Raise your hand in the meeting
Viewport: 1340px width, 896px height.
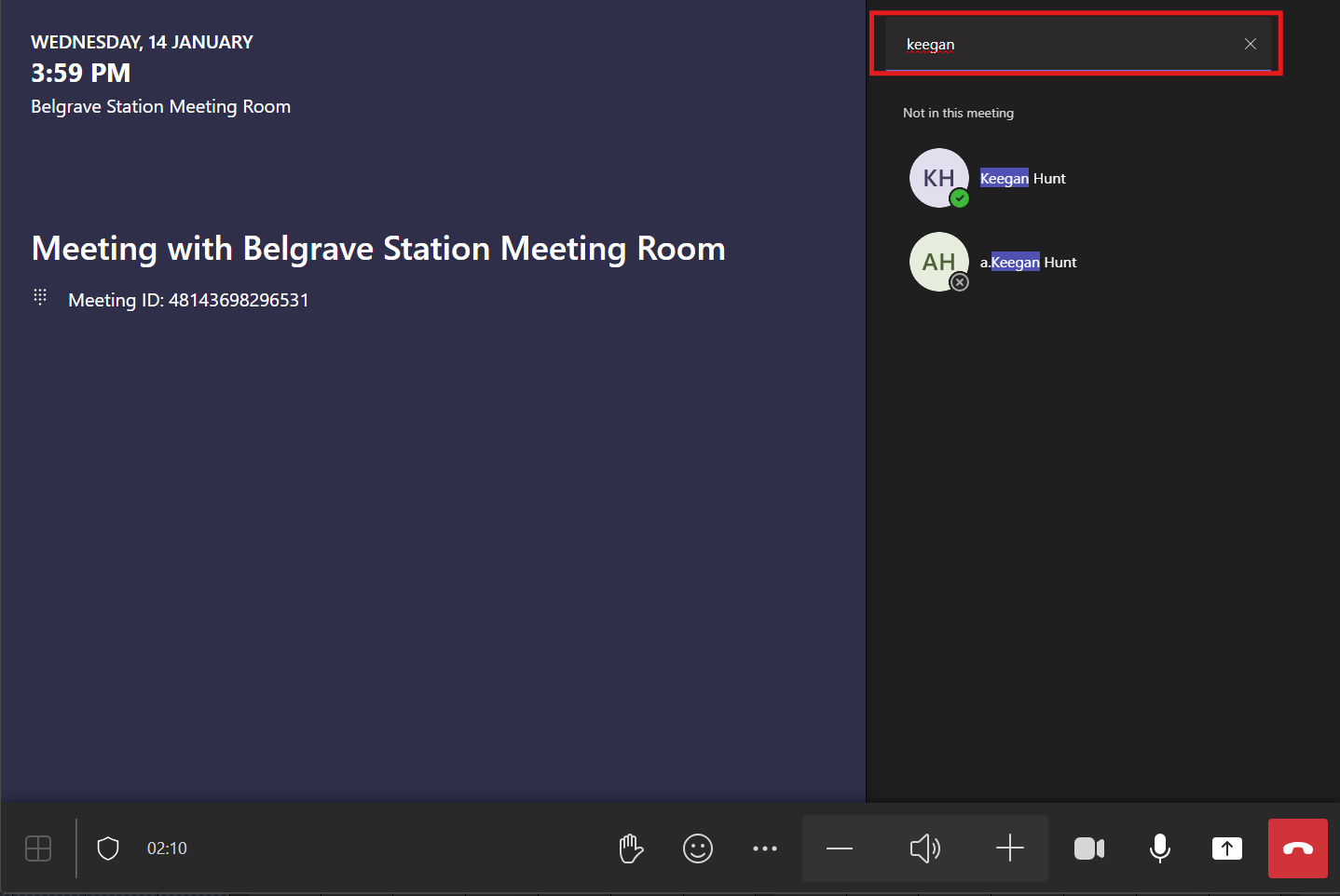pos(631,848)
